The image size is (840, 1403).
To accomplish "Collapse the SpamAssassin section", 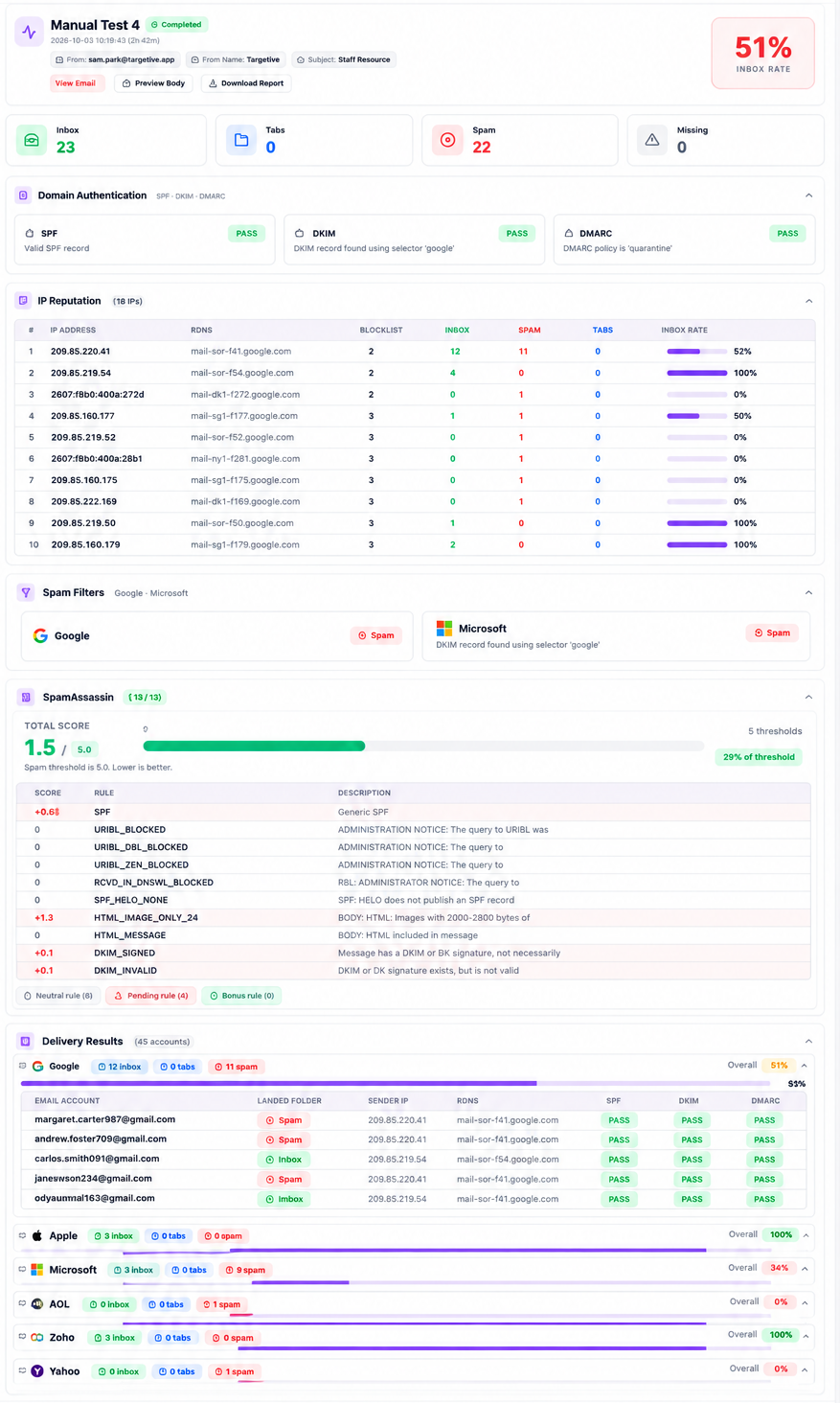I will point(808,697).
